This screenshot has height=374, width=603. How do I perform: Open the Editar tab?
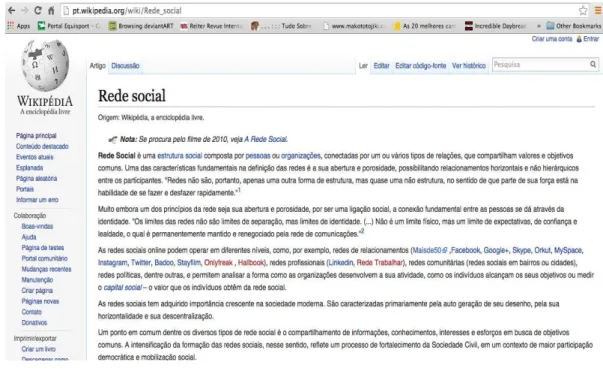pos(381,66)
